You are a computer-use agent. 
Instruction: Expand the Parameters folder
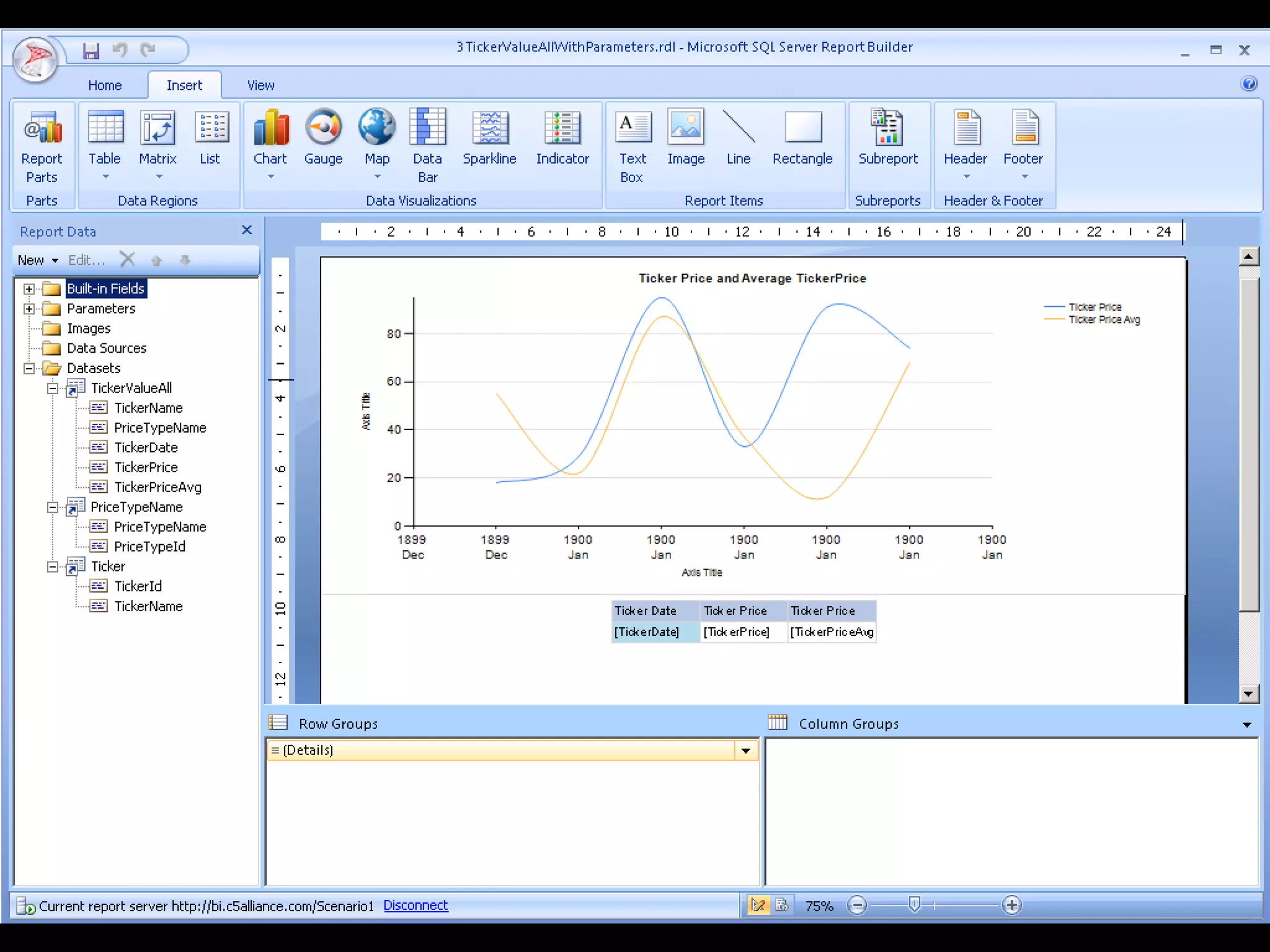pyautogui.click(x=29, y=309)
